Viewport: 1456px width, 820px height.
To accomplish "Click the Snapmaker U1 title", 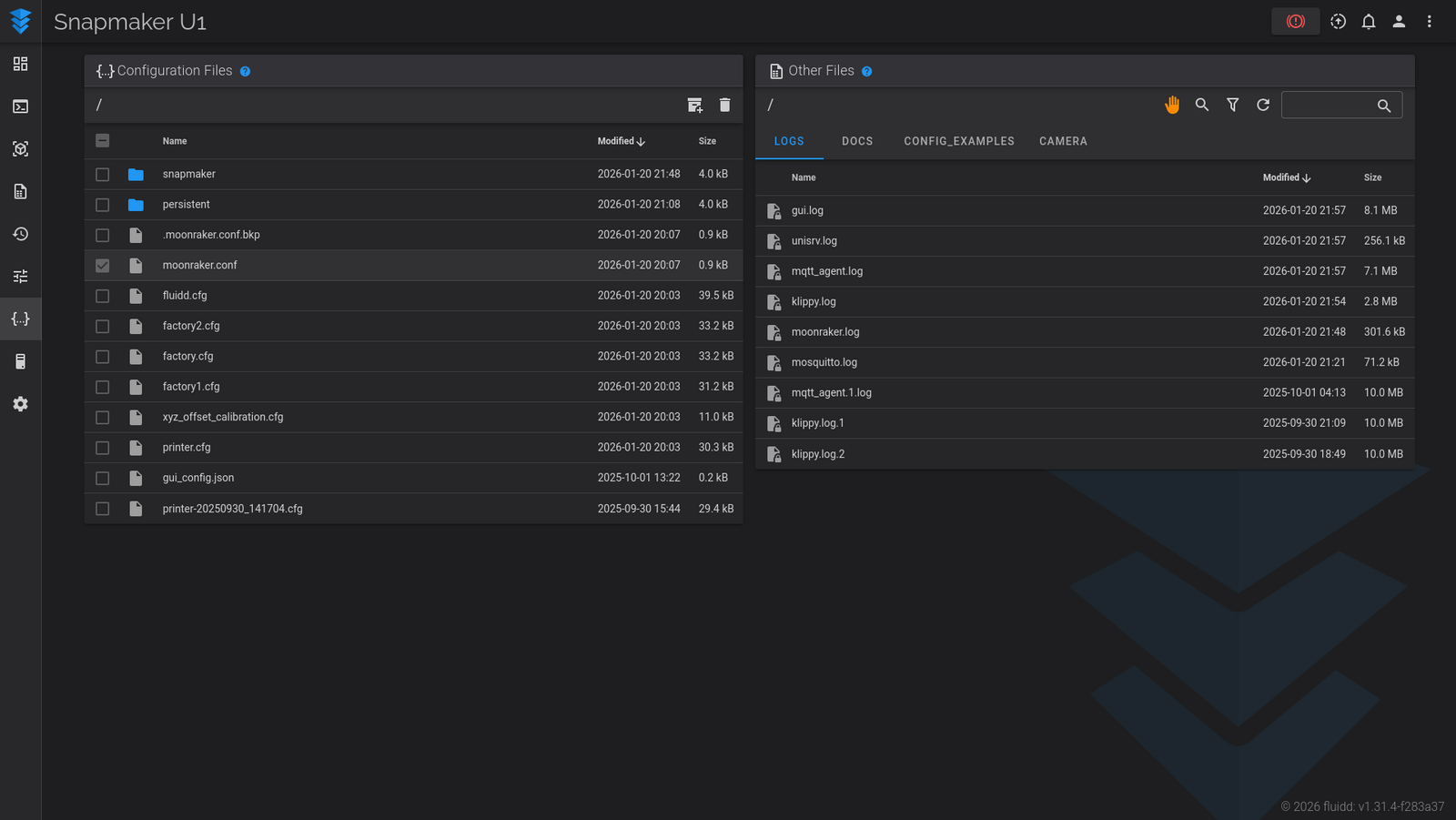I will pos(130,22).
